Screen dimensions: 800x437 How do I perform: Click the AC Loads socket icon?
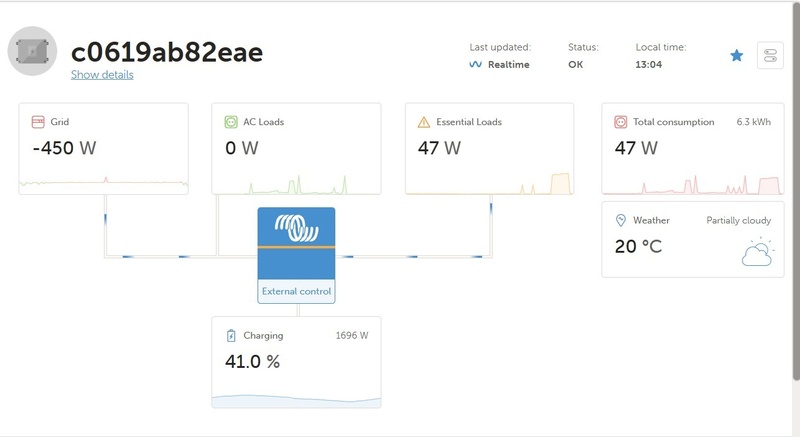click(x=231, y=122)
